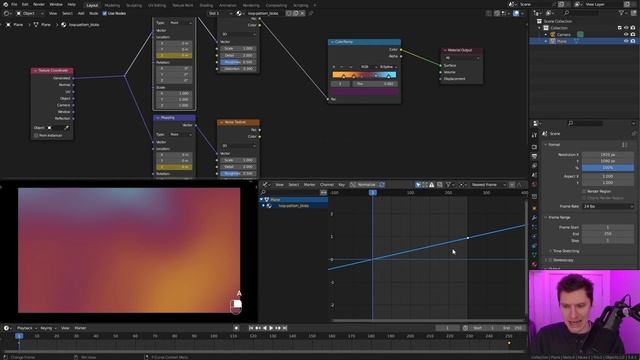Open the Blender logo menu

[x=6, y=4]
